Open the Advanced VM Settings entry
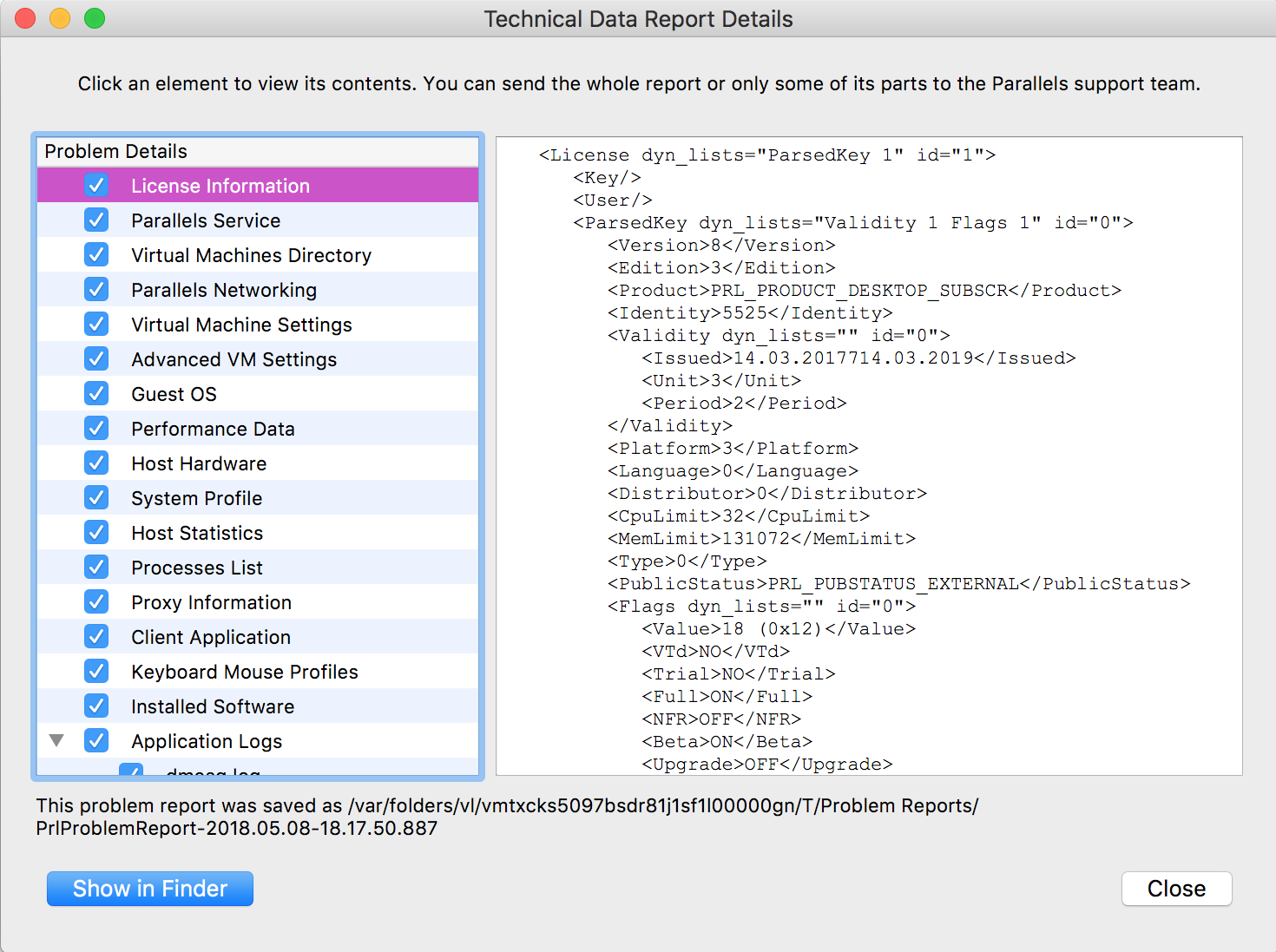The image size is (1276, 952). (233, 359)
